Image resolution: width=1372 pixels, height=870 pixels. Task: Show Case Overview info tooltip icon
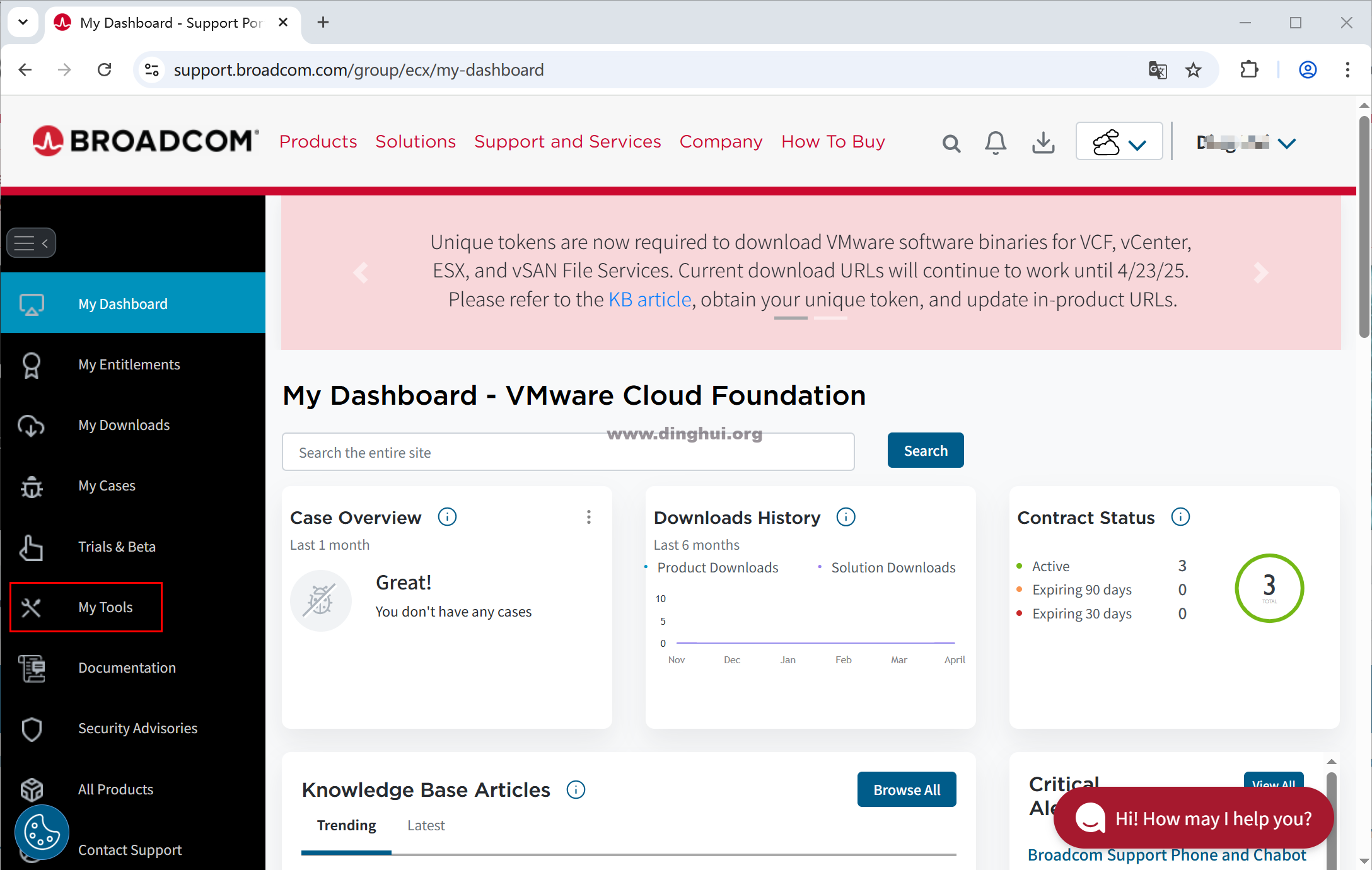point(447,517)
